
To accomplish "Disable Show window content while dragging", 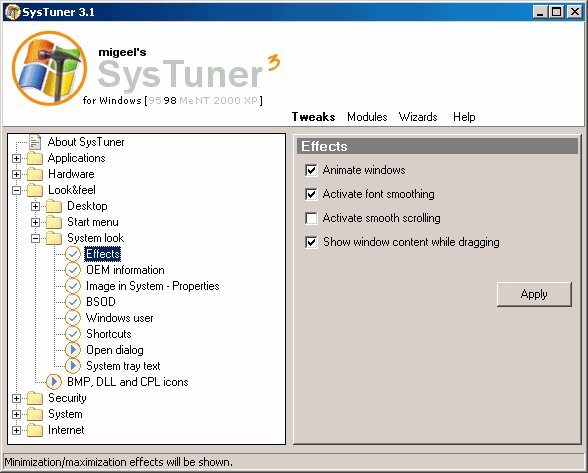I will coord(311,242).
